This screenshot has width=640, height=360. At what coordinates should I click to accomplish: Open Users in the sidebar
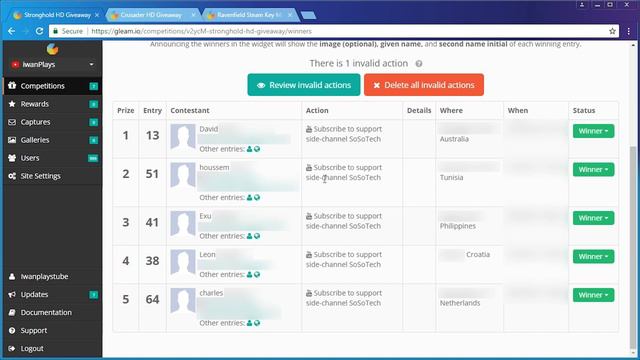click(53, 158)
